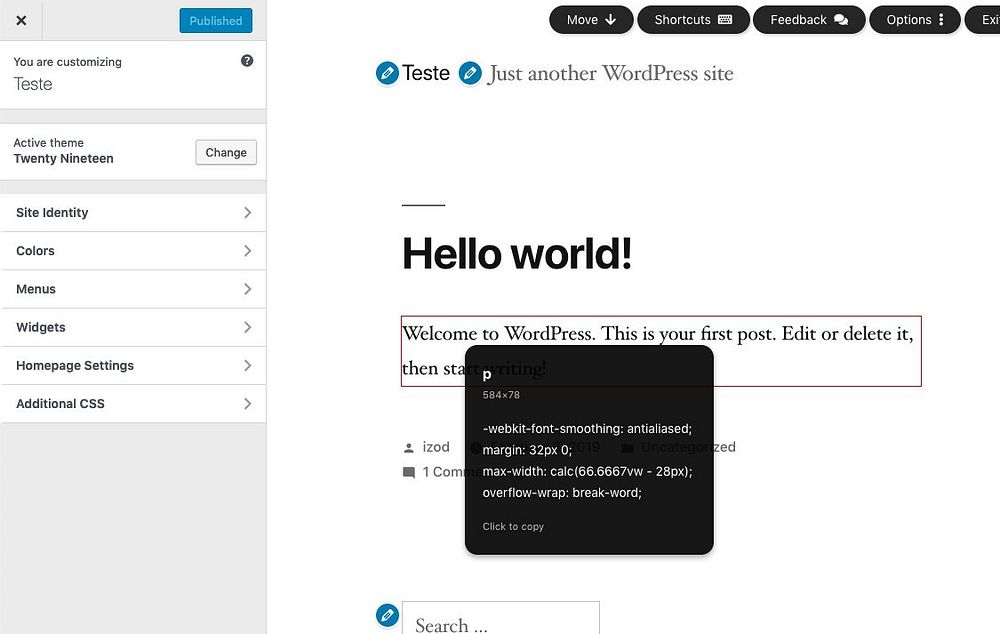Click the Move toolbar button
This screenshot has width=1000, height=634.
[x=591, y=20]
